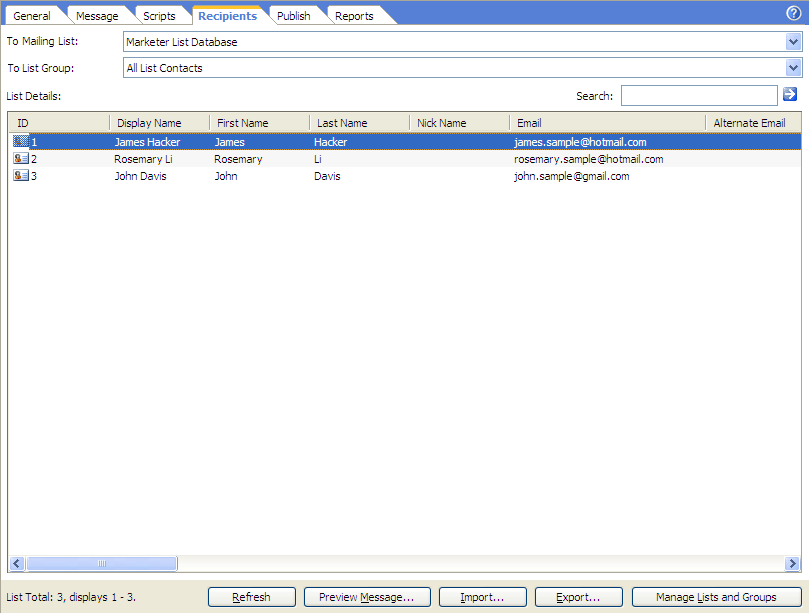The image size is (810, 614).
Task: Click contact icon for John Davis row
Action: [21, 176]
